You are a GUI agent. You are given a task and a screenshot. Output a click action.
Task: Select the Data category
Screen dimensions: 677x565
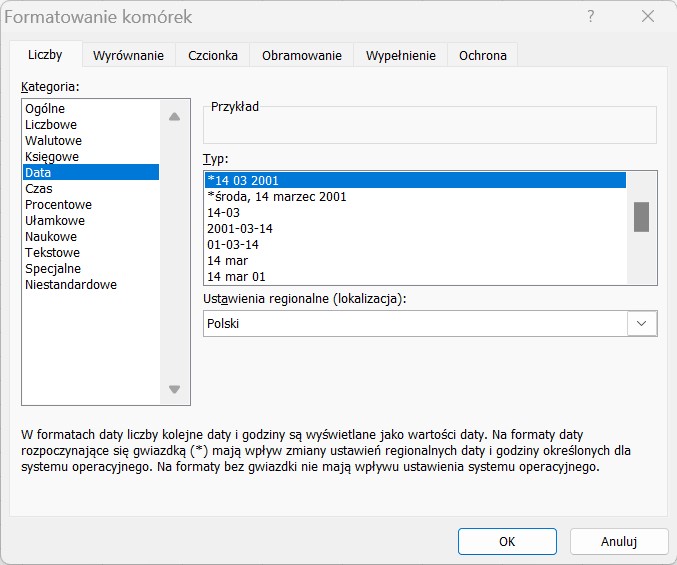click(91, 173)
